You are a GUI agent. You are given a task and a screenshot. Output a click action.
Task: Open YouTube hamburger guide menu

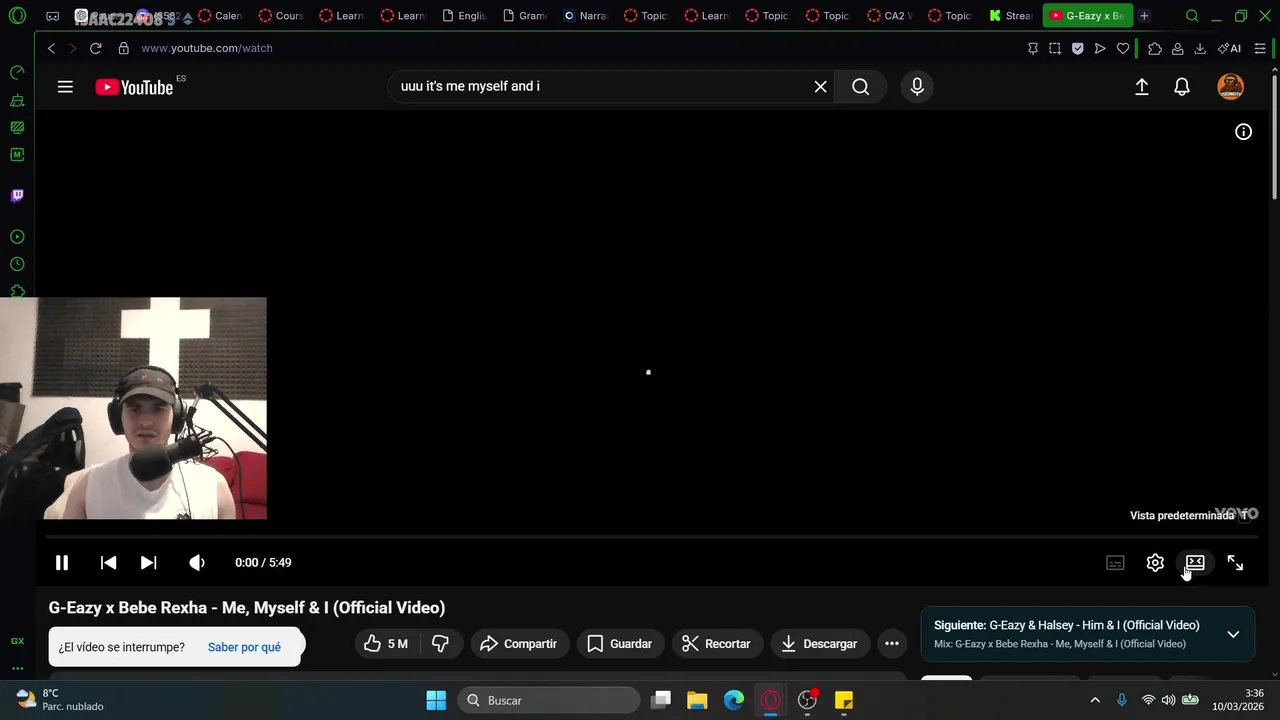(65, 87)
